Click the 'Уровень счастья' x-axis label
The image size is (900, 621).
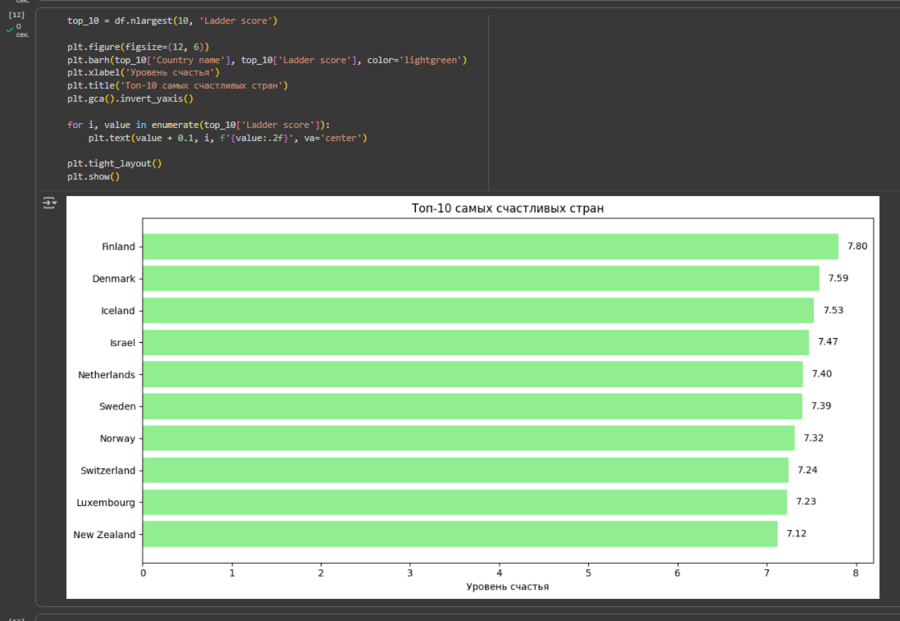click(507, 586)
